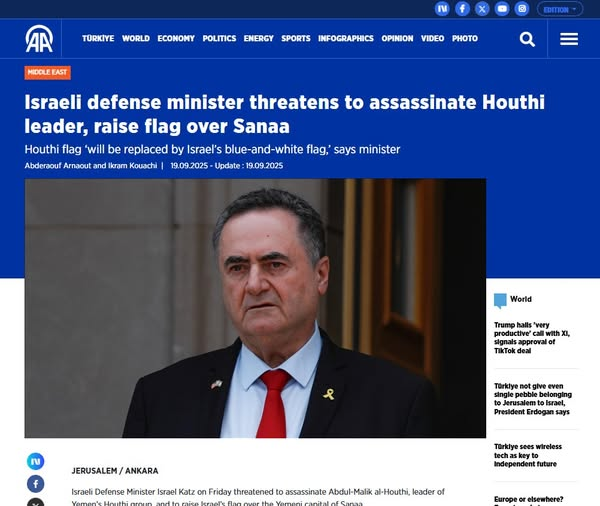The image size is (600, 506).
Task: Click the AA Anadolu Agency logo
Action: [x=39, y=39]
